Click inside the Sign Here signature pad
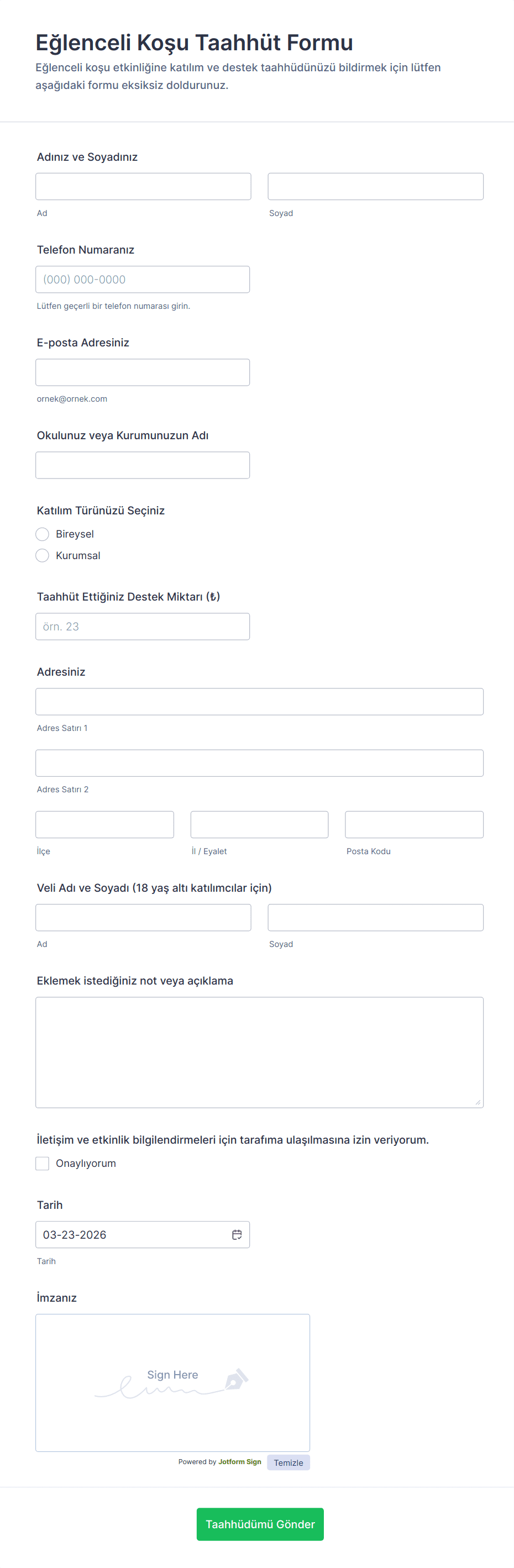This screenshot has width=514, height=1568. click(x=172, y=1382)
